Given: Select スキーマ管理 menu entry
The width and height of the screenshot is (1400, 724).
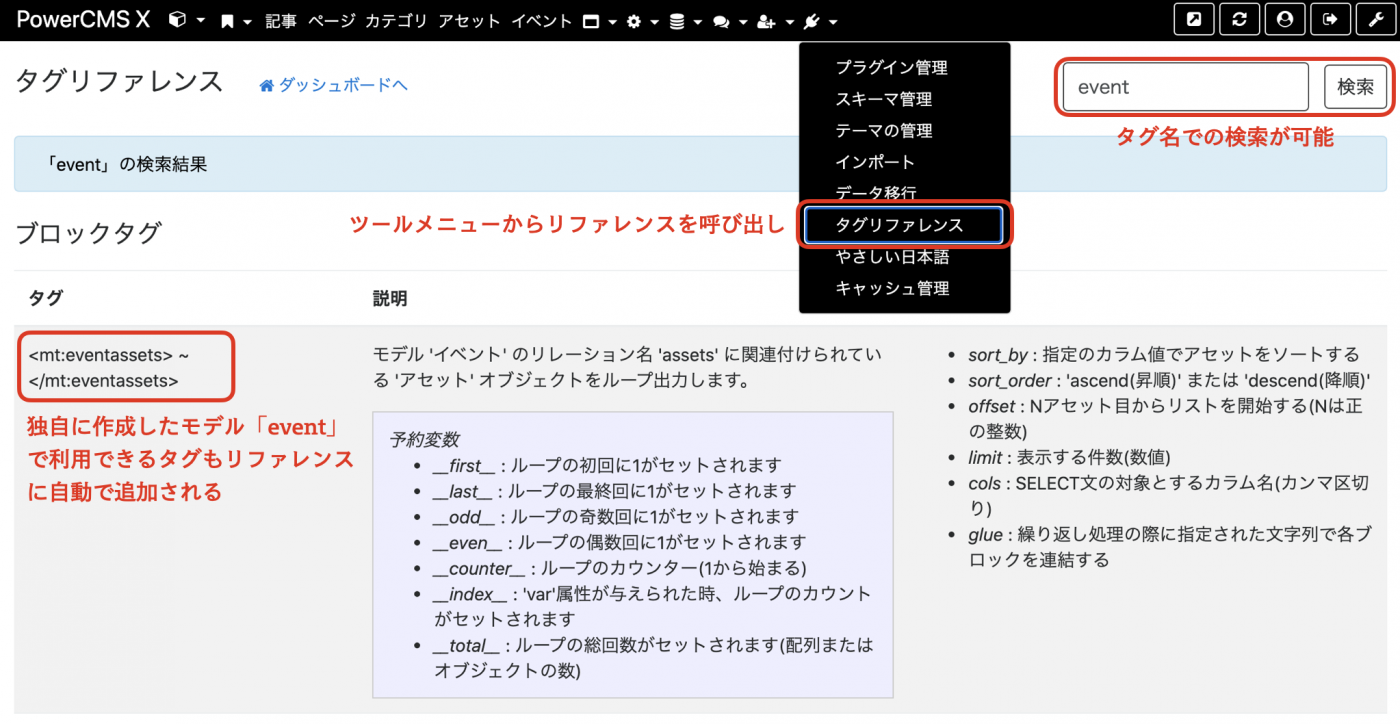Looking at the screenshot, I should coord(883,99).
